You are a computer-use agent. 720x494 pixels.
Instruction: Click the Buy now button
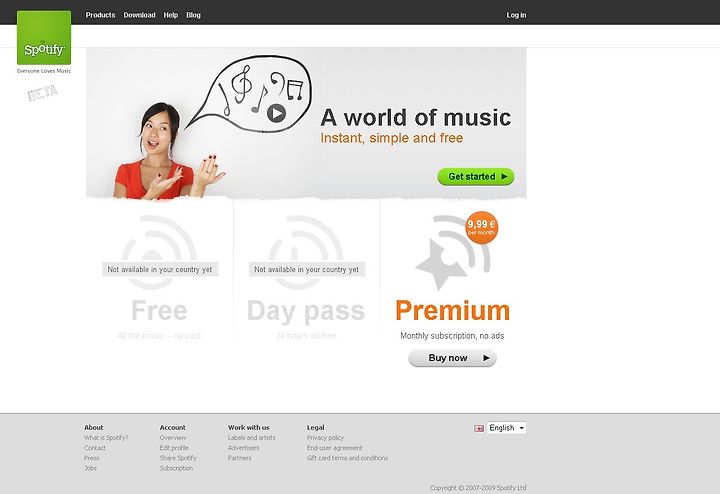tap(452, 358)
